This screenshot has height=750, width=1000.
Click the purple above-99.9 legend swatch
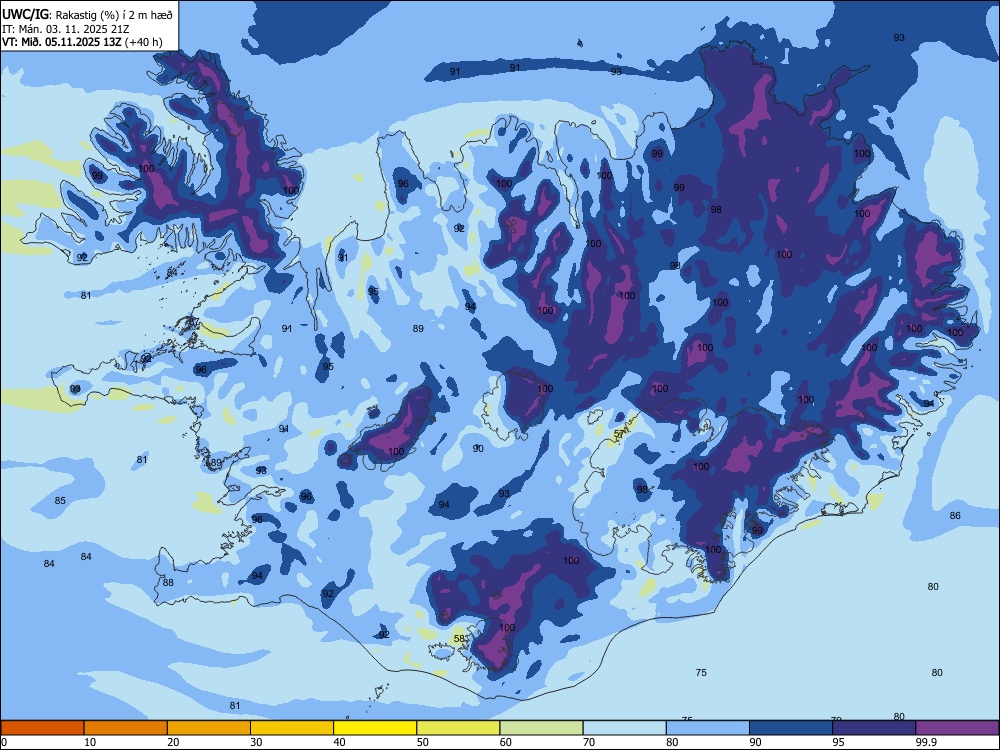[x=957, y=728]
